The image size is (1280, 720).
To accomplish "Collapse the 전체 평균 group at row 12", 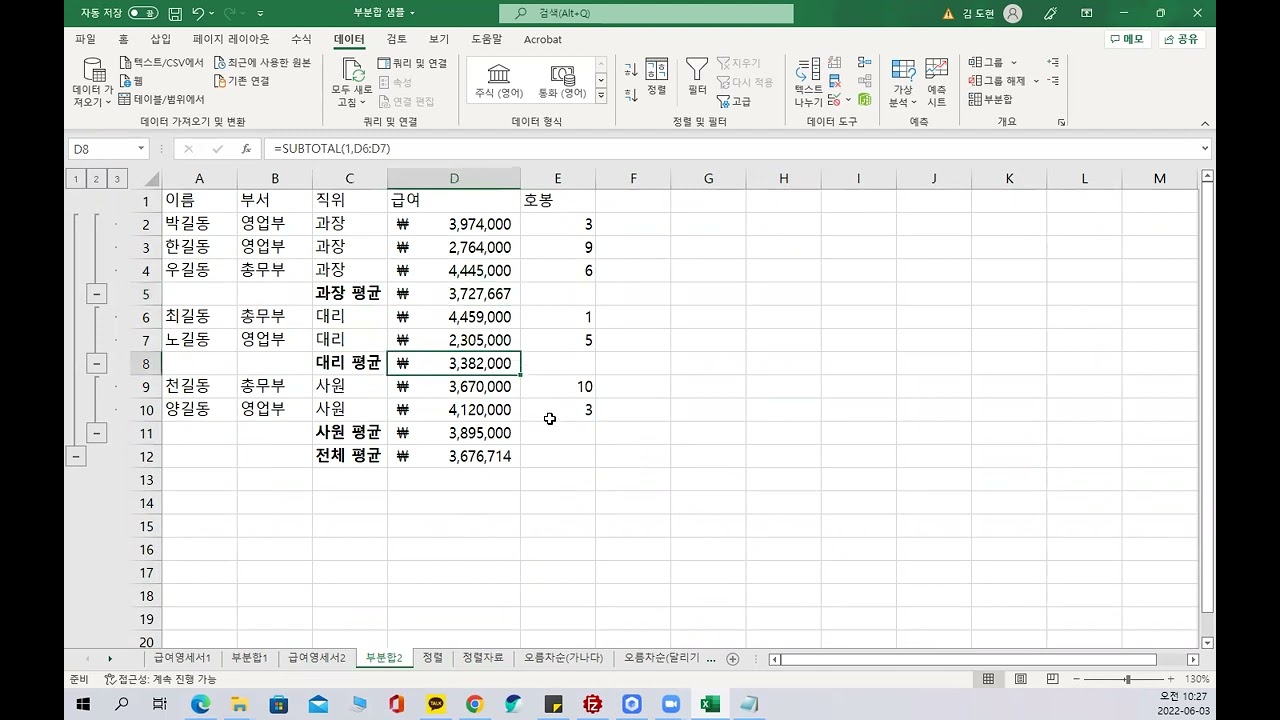I will [x=75, y=456].
